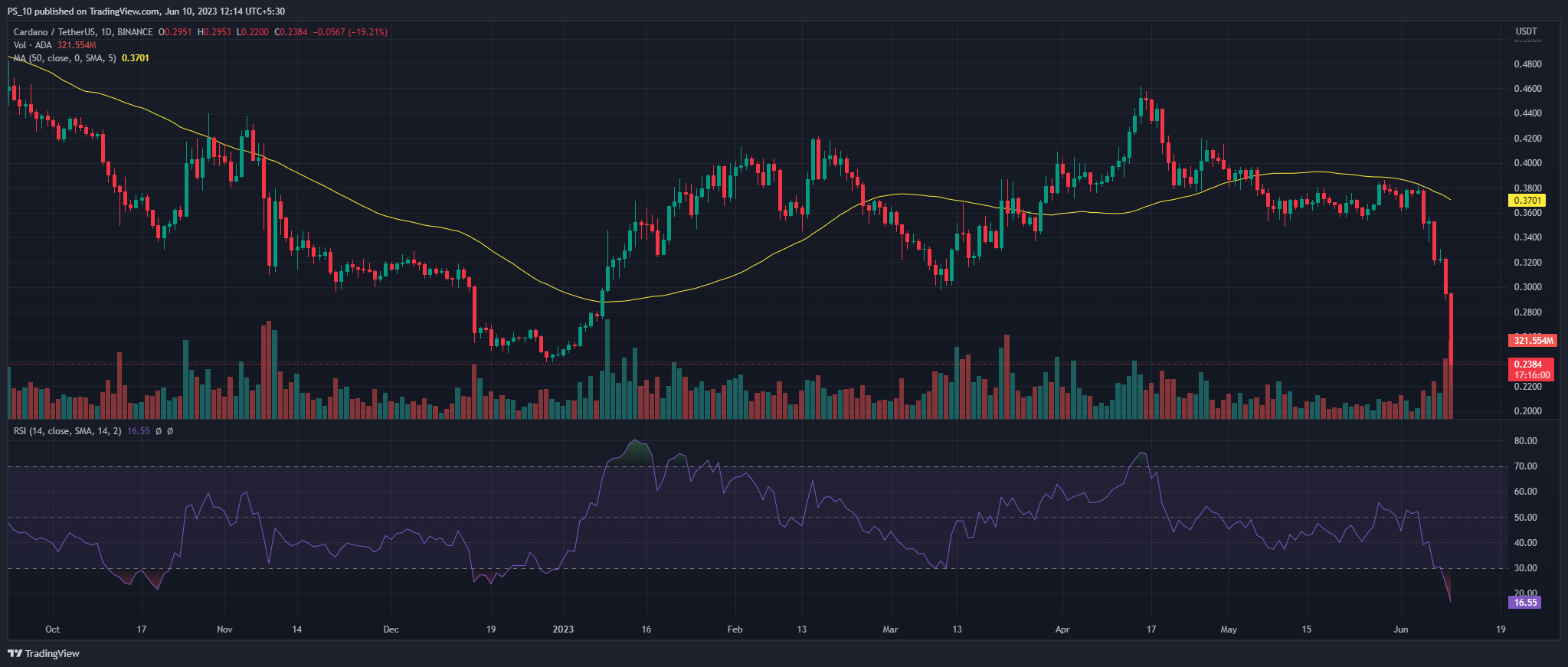
Task: Click the 30.00 level on RSI scale
Action: pos(1525,568)
